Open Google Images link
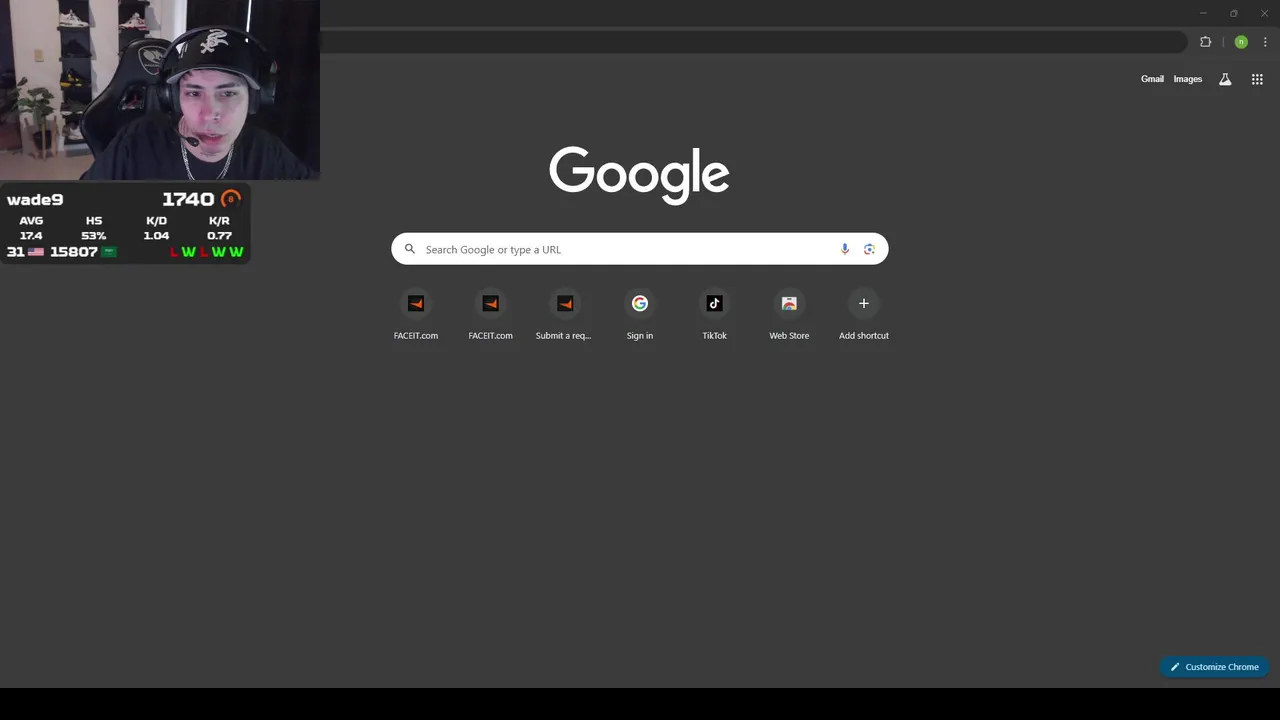Image resolution: width=1280 pixels, height=720 pixels. pyautogui.click(x=1188, y=79)
